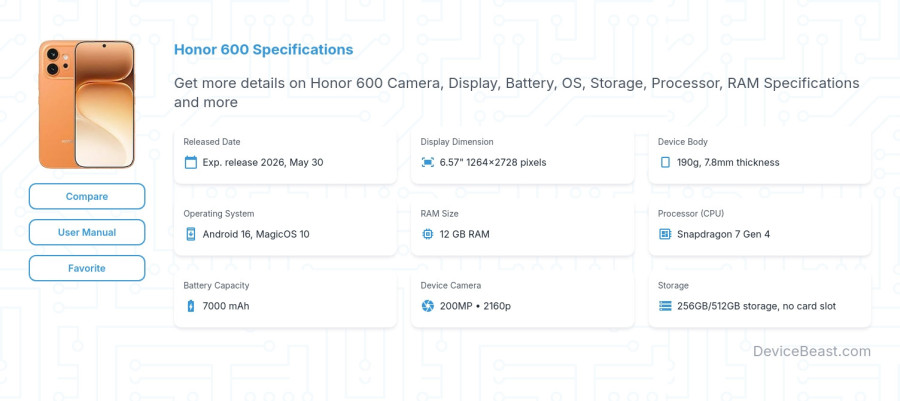Click text '7000 mAh'

(x=226, y=306)
